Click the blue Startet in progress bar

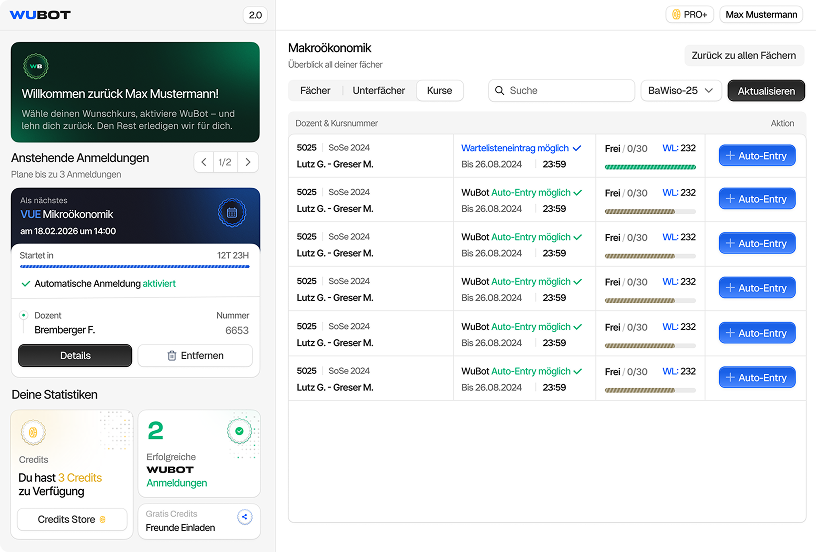click(135, 266)
